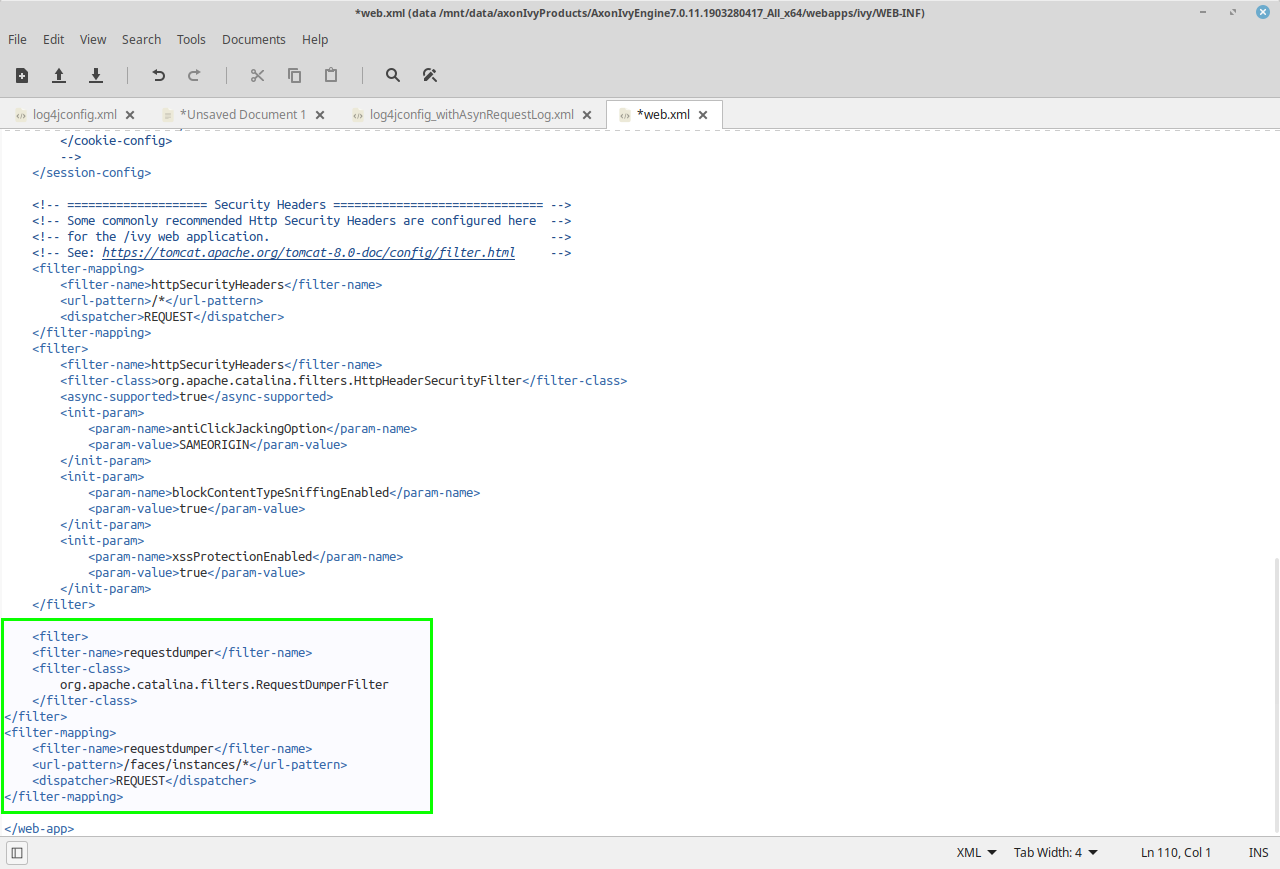Click the </session-config> closing tag

click(92, 173)
